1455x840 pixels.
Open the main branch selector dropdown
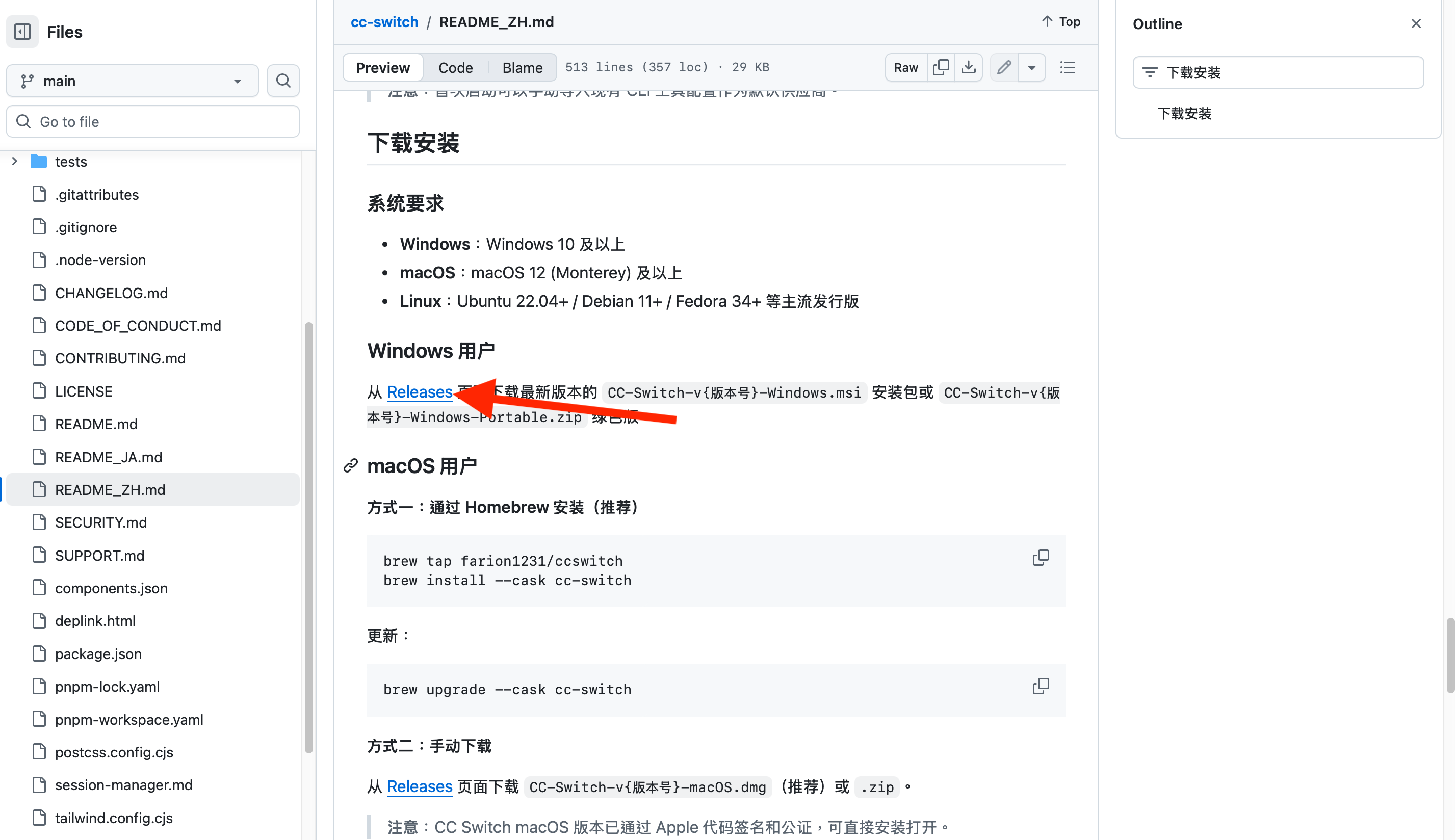tap(132, 81)
